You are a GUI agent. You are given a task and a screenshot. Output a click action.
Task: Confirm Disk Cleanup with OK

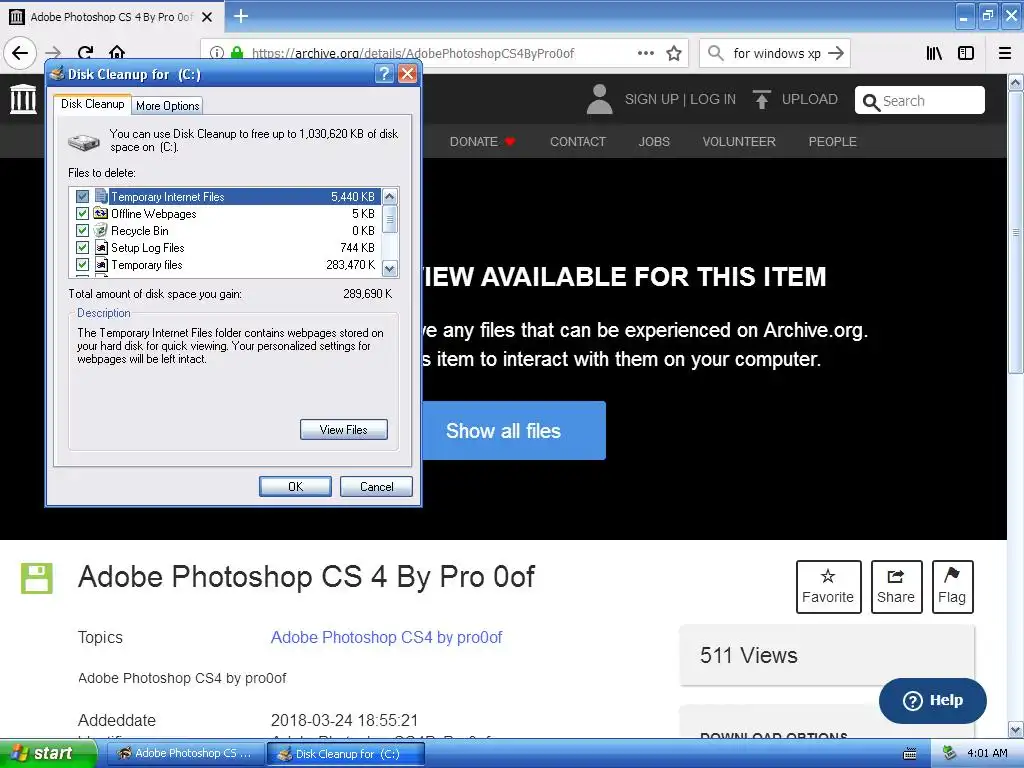(295, 487)
